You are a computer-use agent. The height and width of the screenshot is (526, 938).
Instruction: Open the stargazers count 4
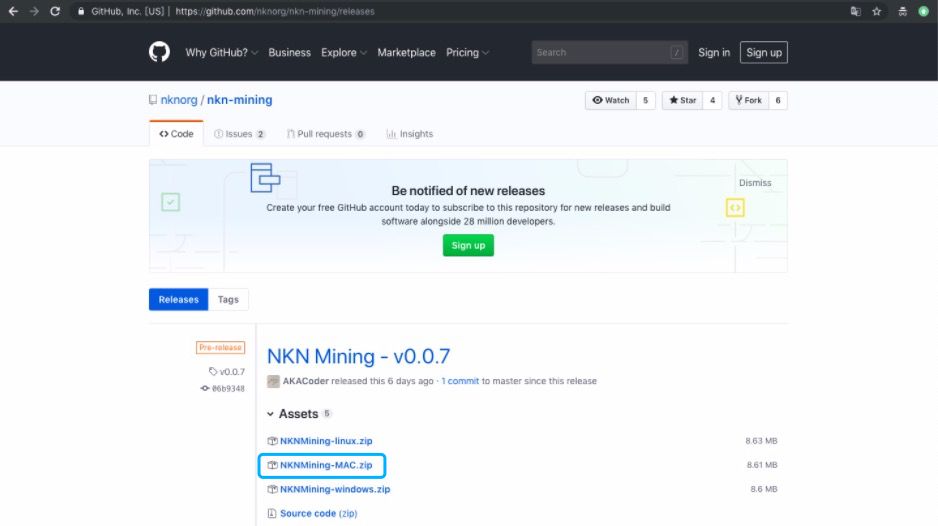tap(712, 101)
